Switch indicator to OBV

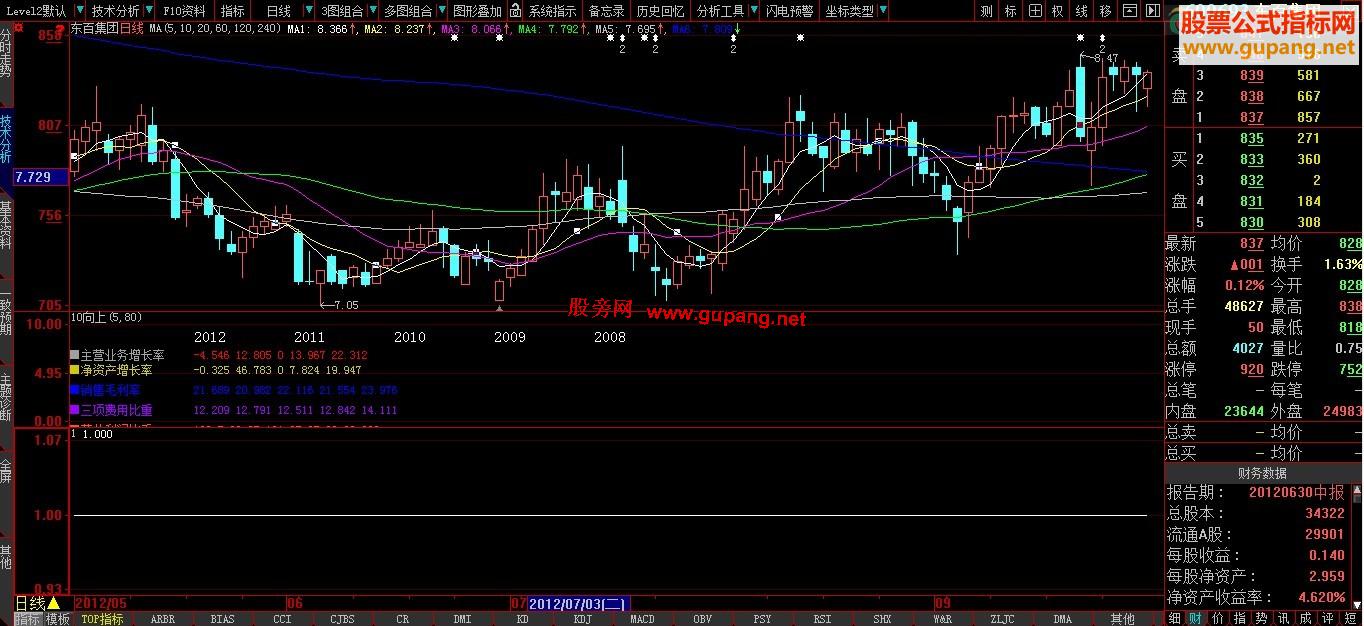coord(702,619)
